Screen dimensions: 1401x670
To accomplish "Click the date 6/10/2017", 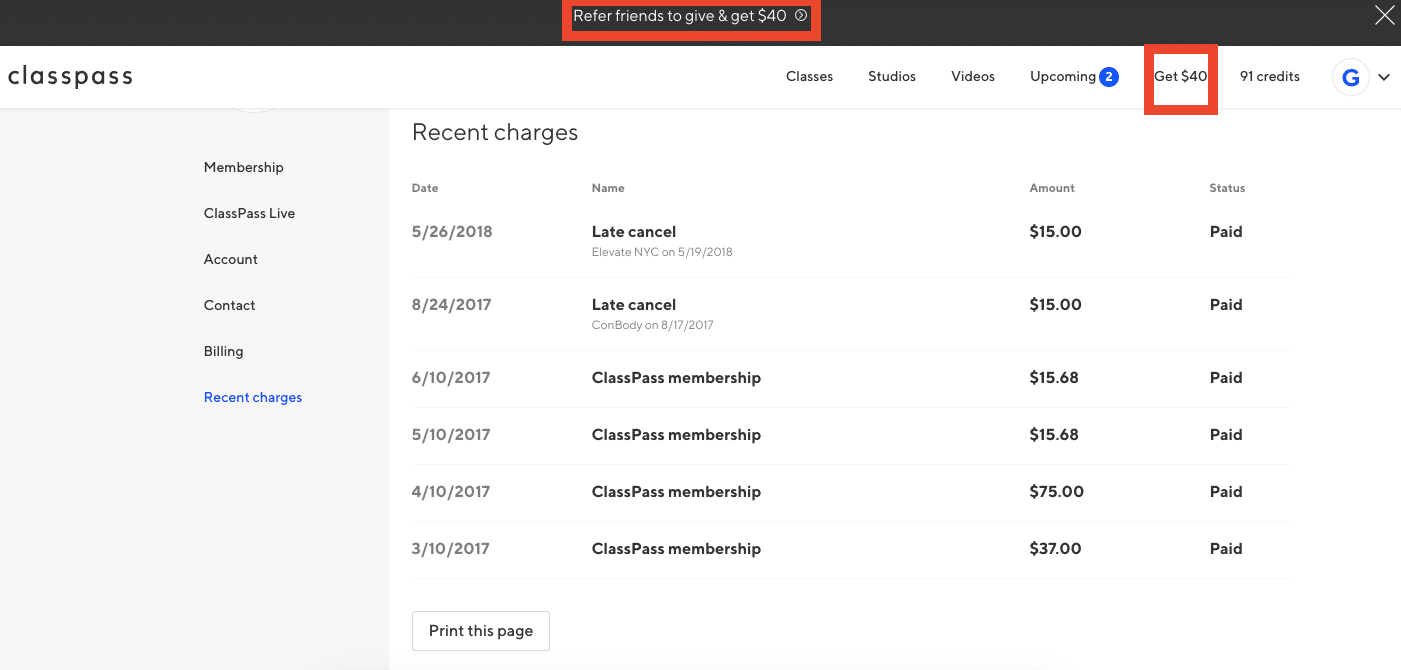I will [451, 378].
